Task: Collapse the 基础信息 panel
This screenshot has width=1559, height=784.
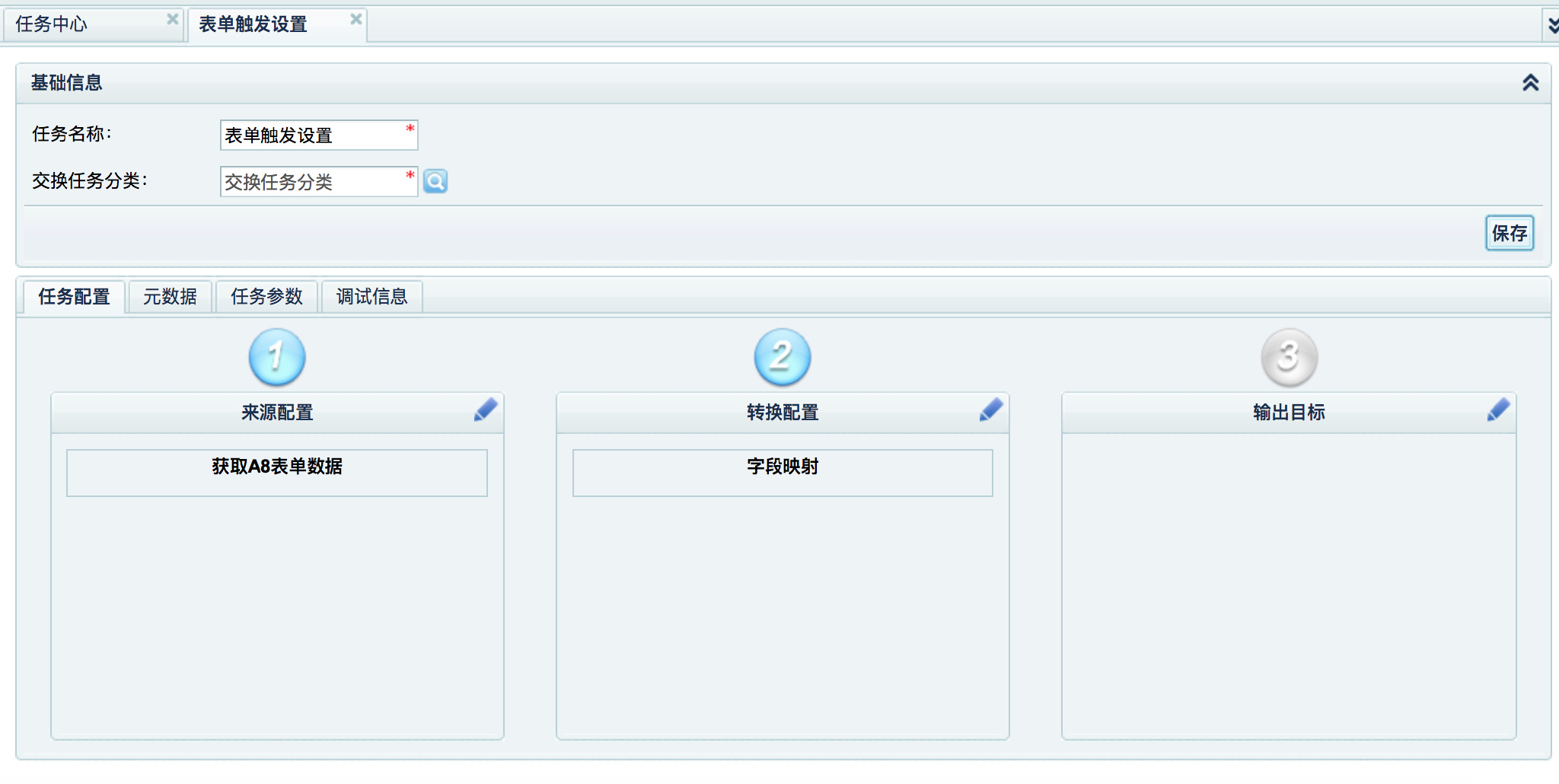Action: point(1530,82)
